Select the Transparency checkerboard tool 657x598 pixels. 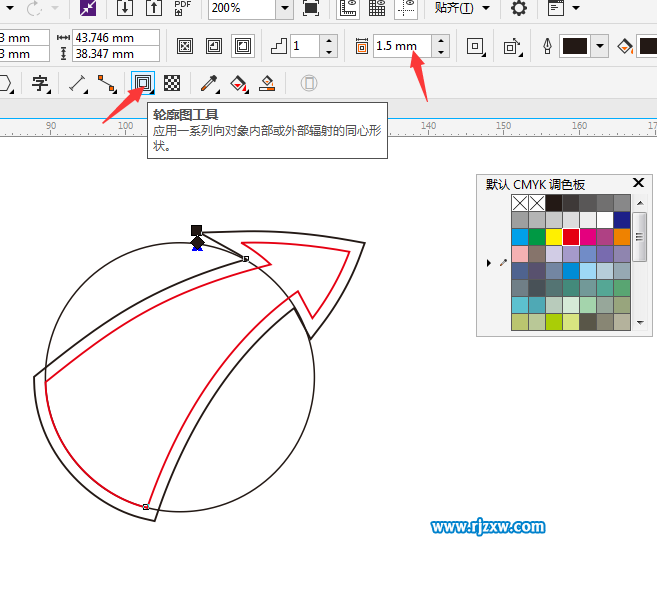point(172,83)
